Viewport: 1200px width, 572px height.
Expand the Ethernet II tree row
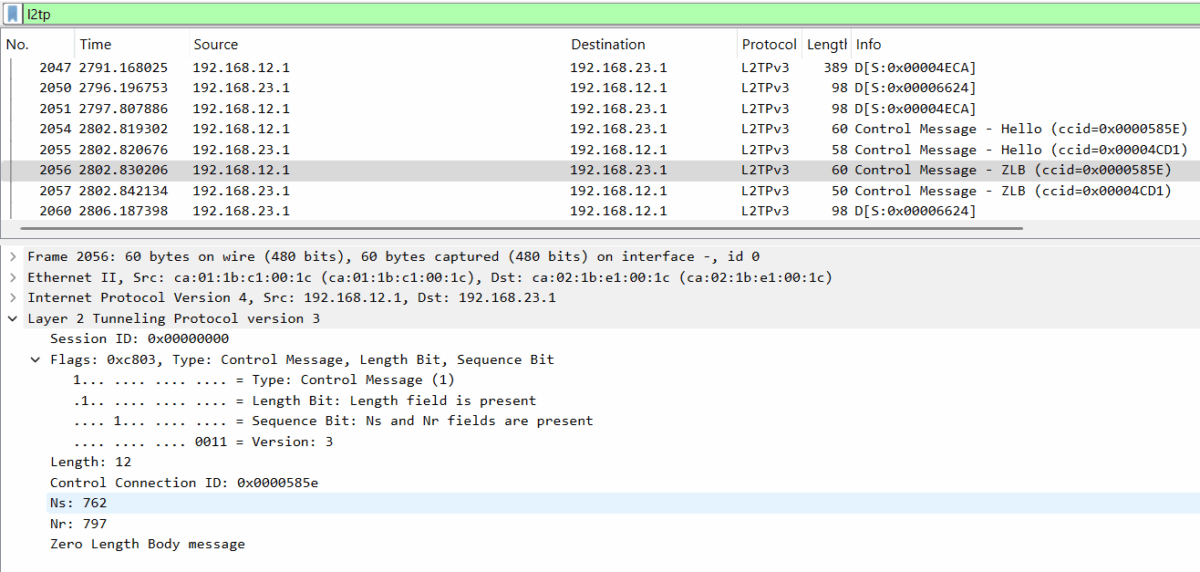point(12,277)
